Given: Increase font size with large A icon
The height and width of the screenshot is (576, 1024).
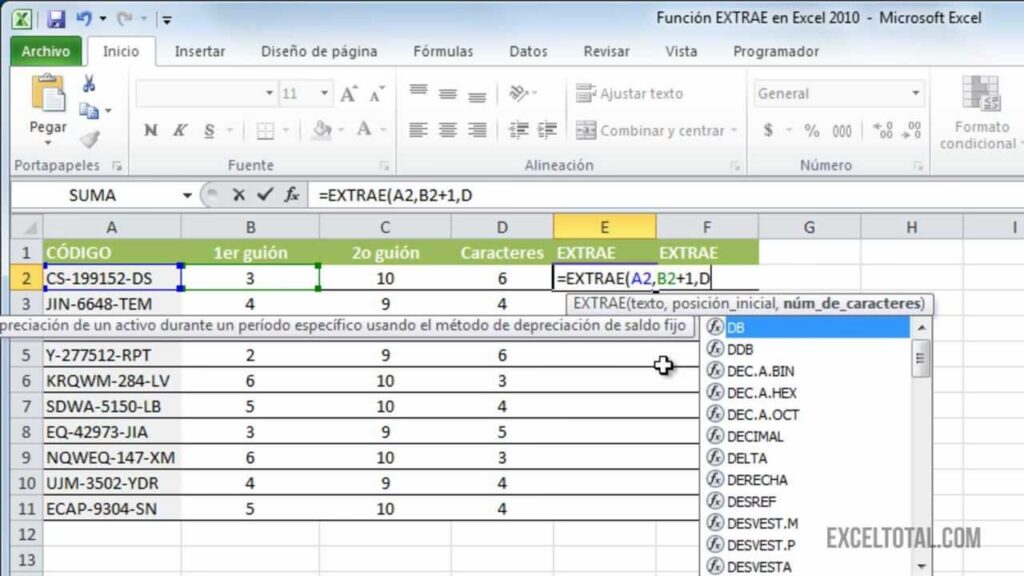Looking at the screenshot, I should click(348, 94).
